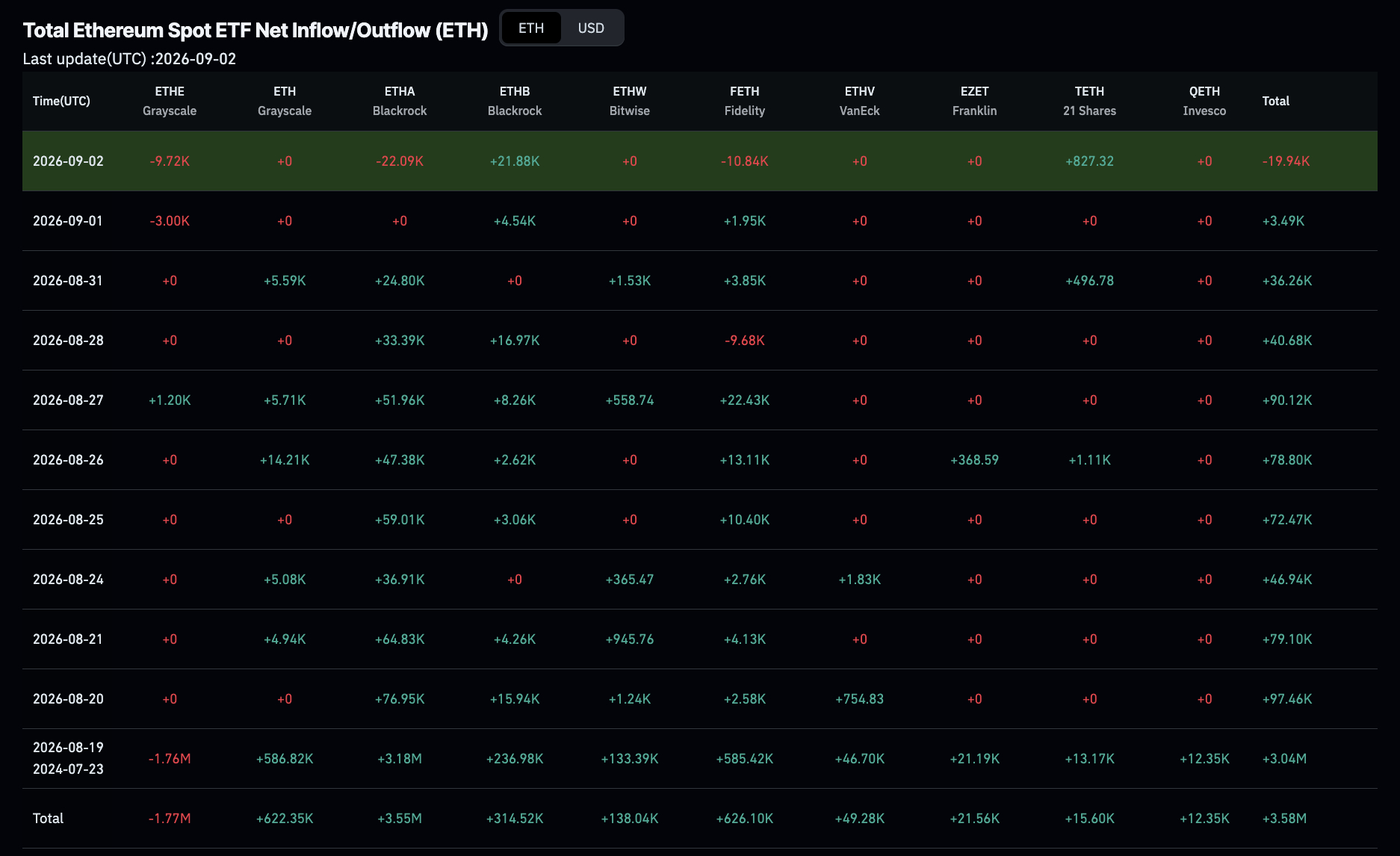Click the +64.83K ETHA value
The image size is (1400, 856).
(x=400, y=639)
